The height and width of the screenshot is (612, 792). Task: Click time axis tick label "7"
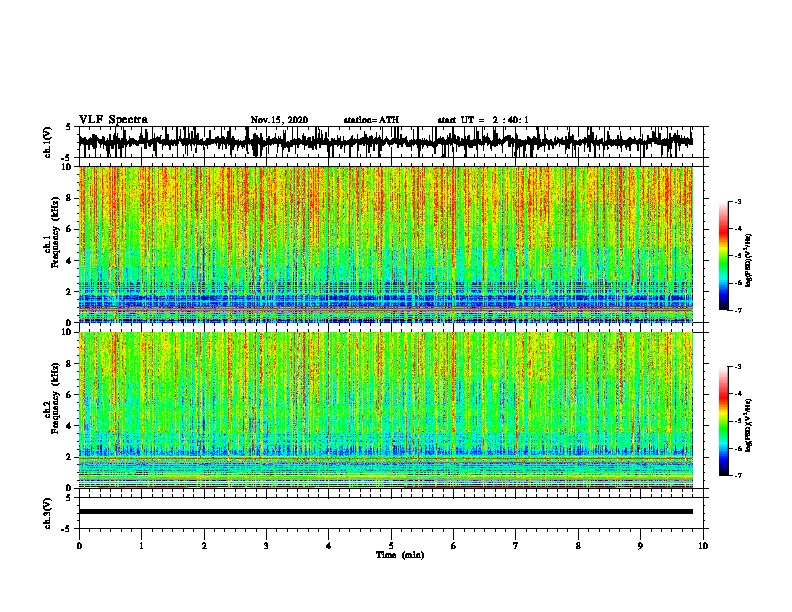tap(516, 546)
